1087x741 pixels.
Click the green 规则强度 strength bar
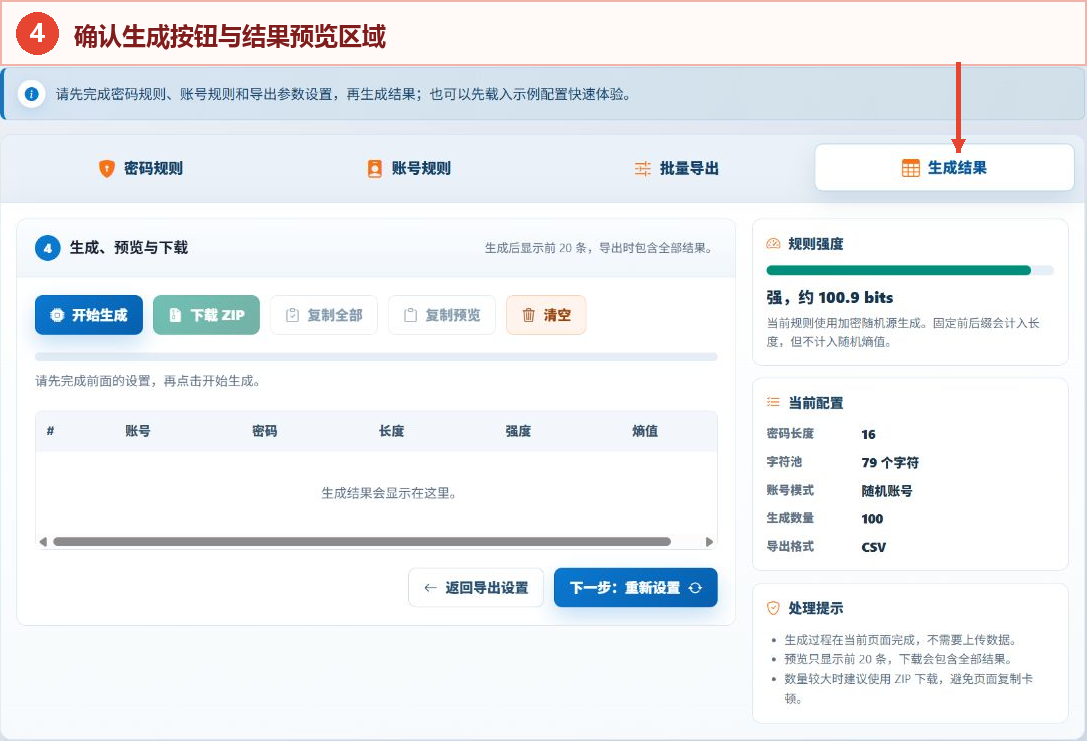click(x=898, y=270)
